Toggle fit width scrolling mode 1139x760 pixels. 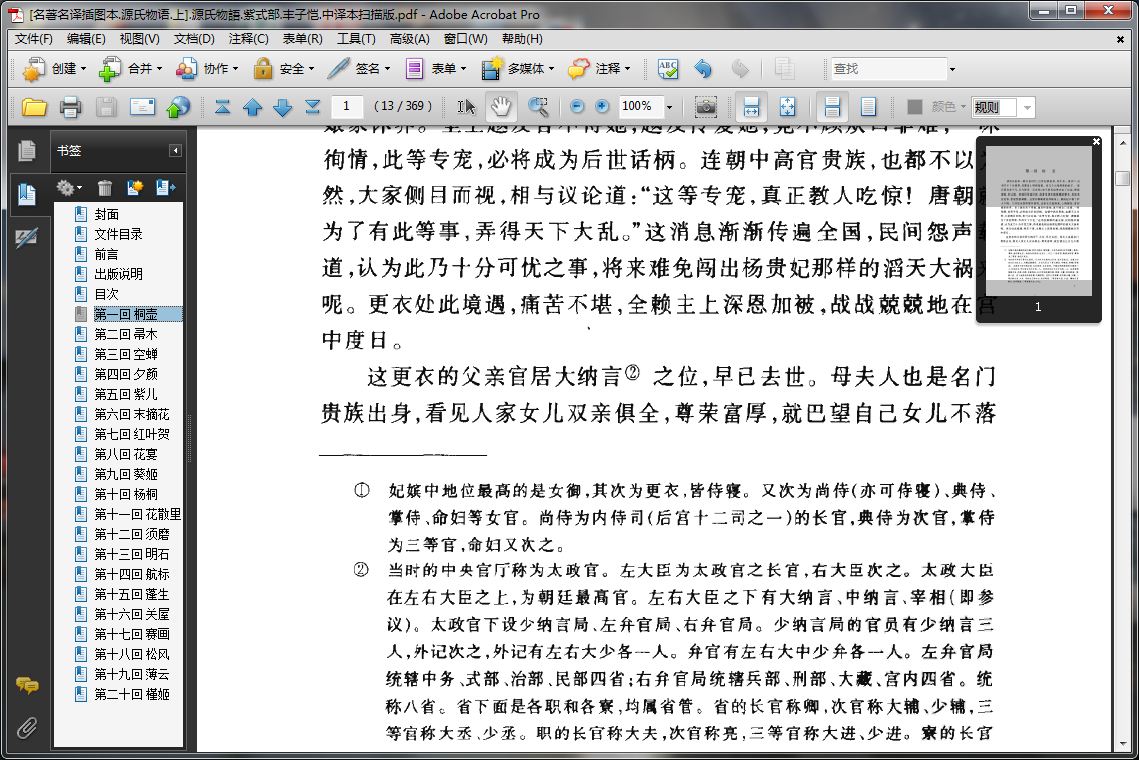pos(751,107)
